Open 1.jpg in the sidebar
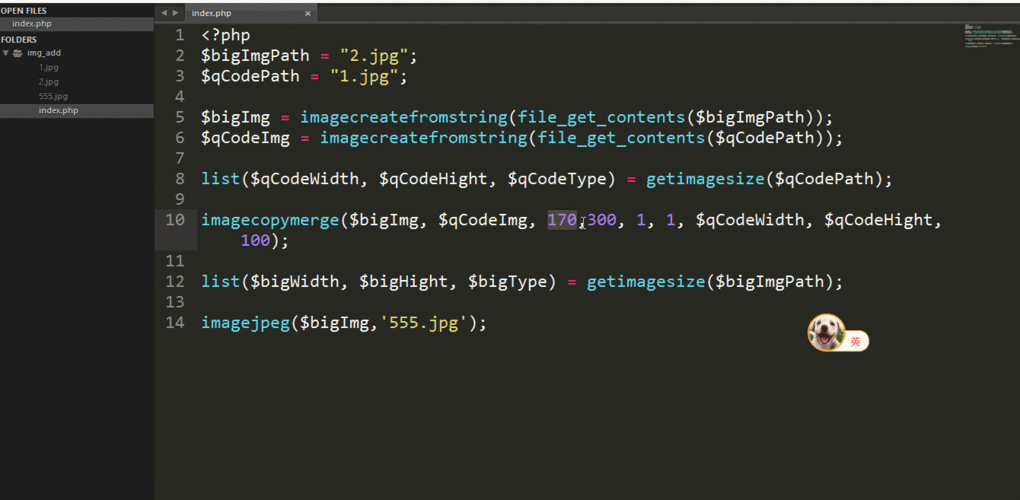 click(x=48, y=67)
